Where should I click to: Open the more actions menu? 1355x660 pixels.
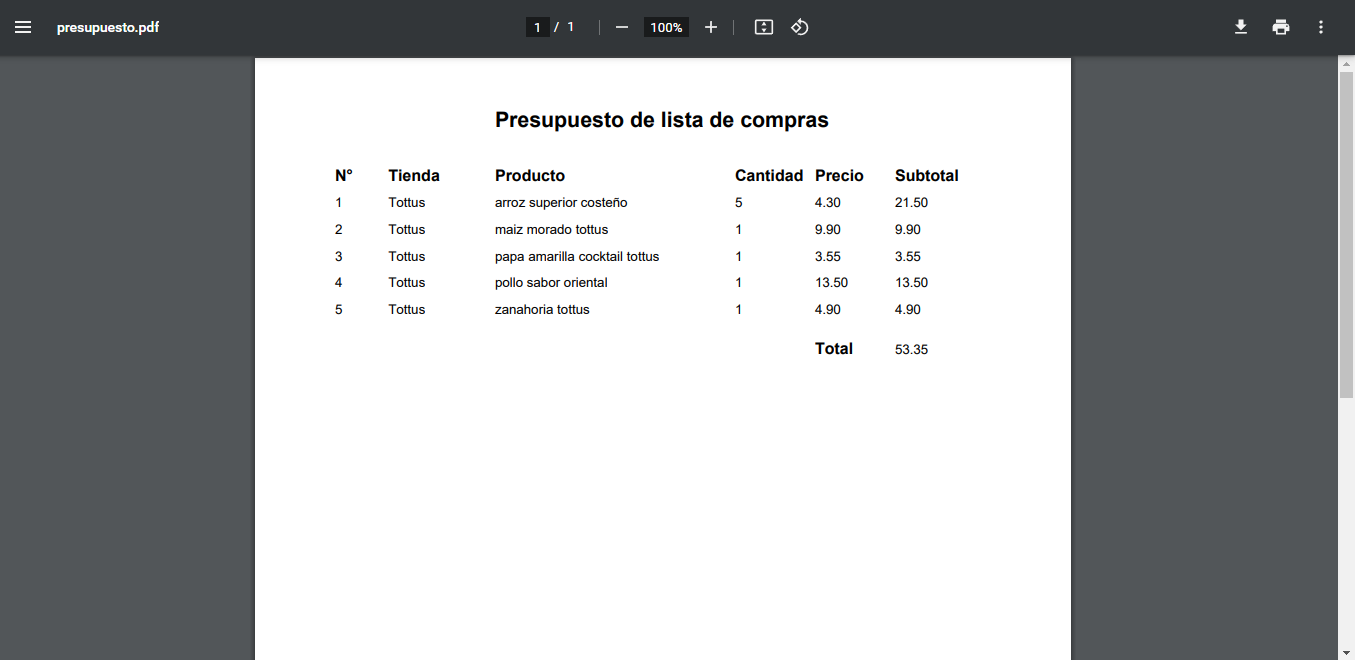1321,27
